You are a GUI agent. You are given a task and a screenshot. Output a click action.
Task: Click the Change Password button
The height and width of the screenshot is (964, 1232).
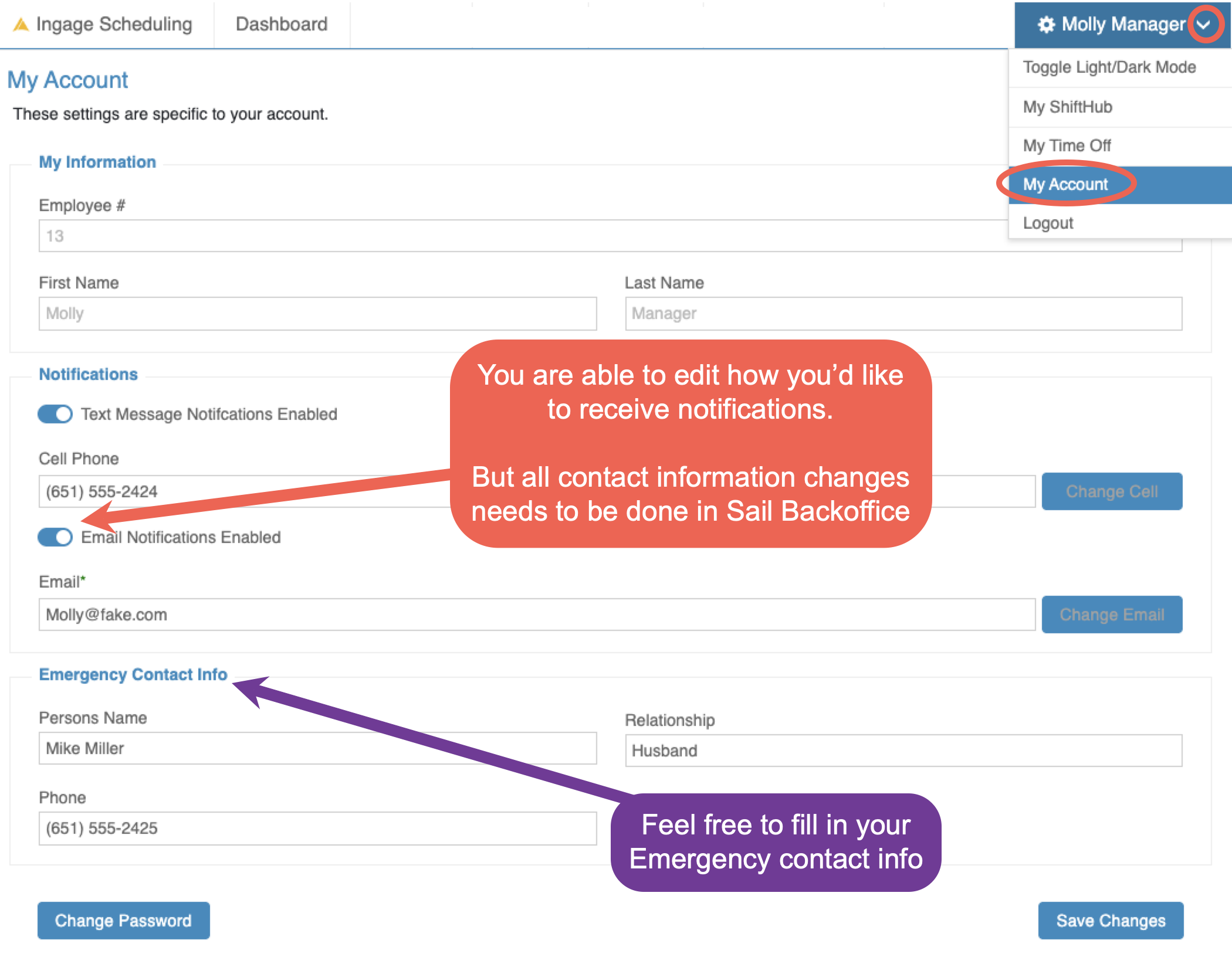tap(123, 921)
